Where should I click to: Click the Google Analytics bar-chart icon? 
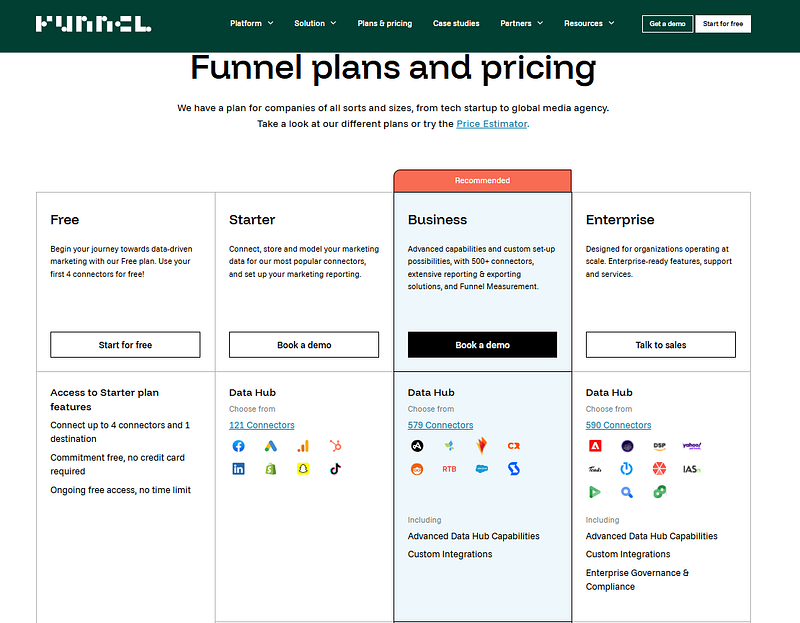pyautogui.click(x=303, y=446)
